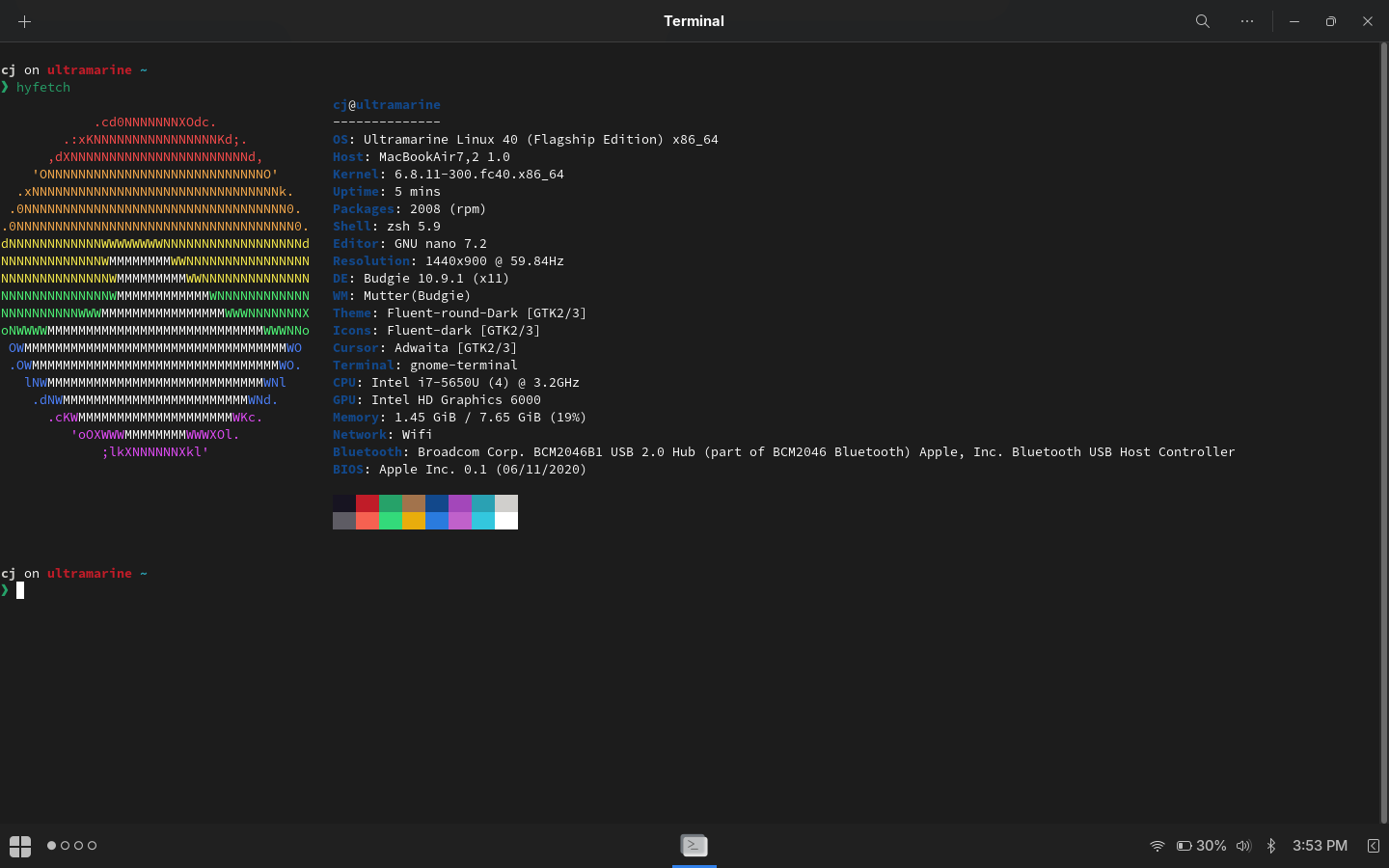Click the 'Cursor: Adwaita' line
Viewport: 1389px width, 868px height.
(x=425, y=347)
